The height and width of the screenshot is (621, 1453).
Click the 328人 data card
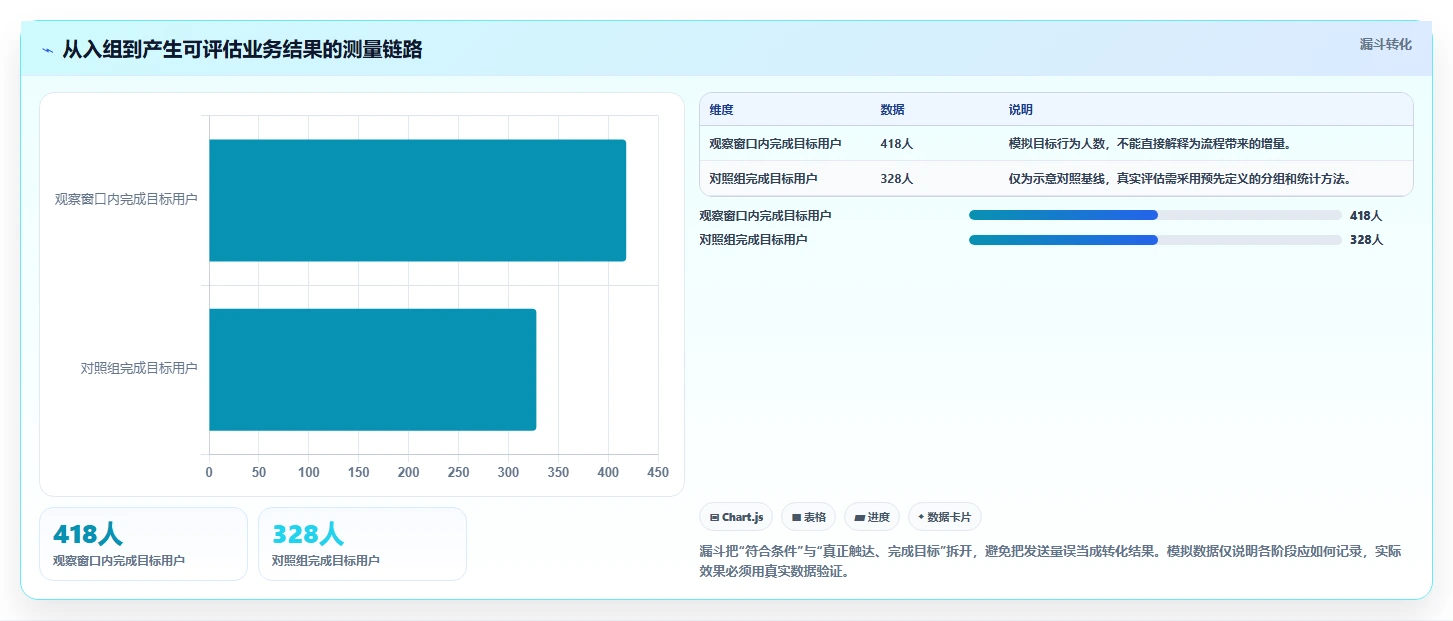(x=362, y=544)
